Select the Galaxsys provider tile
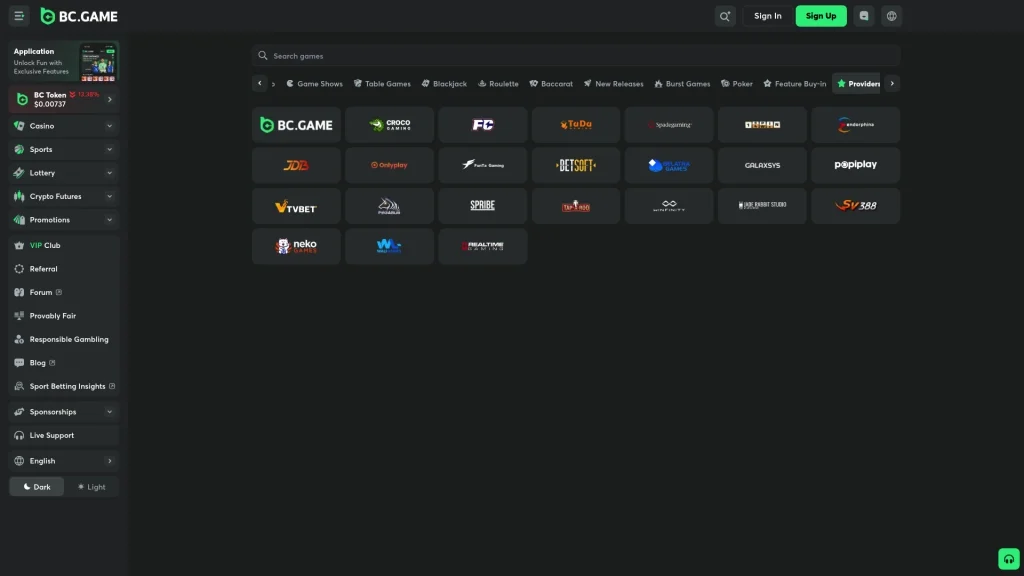 (762, 165)
